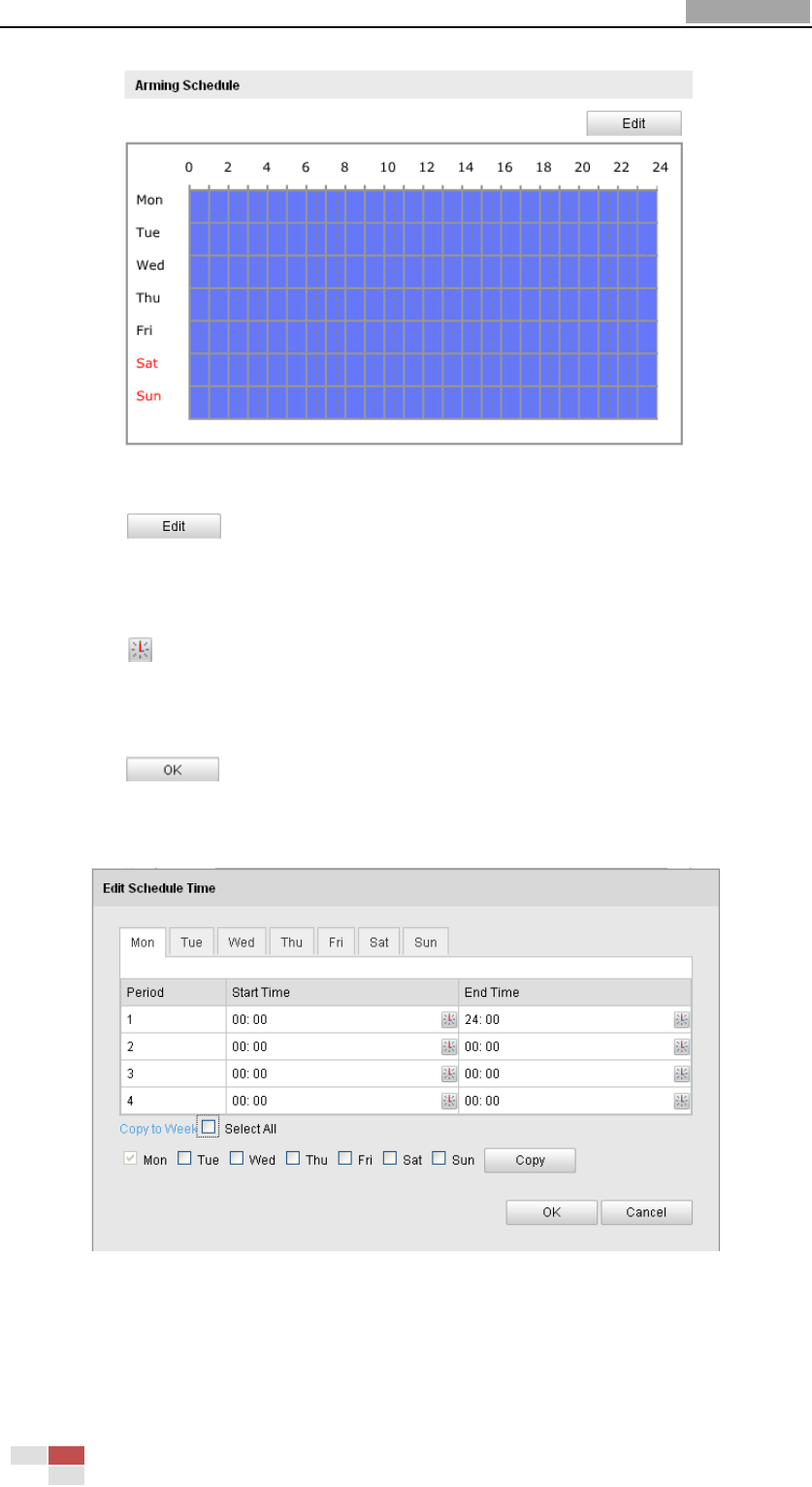Click the Wed row in schedule grid

tap(423, 272)
